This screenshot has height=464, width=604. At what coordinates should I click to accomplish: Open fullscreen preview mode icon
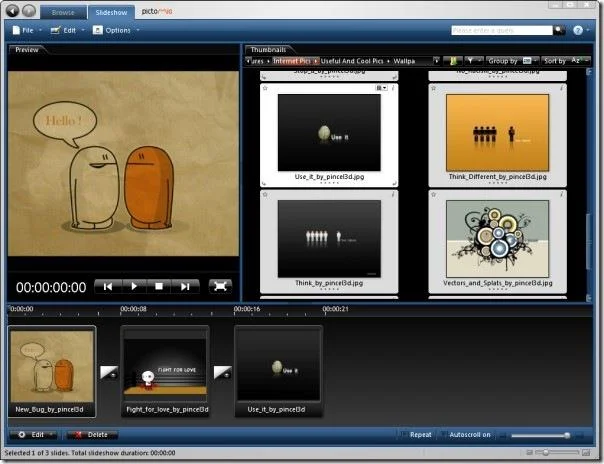click(x=220, y=286)
